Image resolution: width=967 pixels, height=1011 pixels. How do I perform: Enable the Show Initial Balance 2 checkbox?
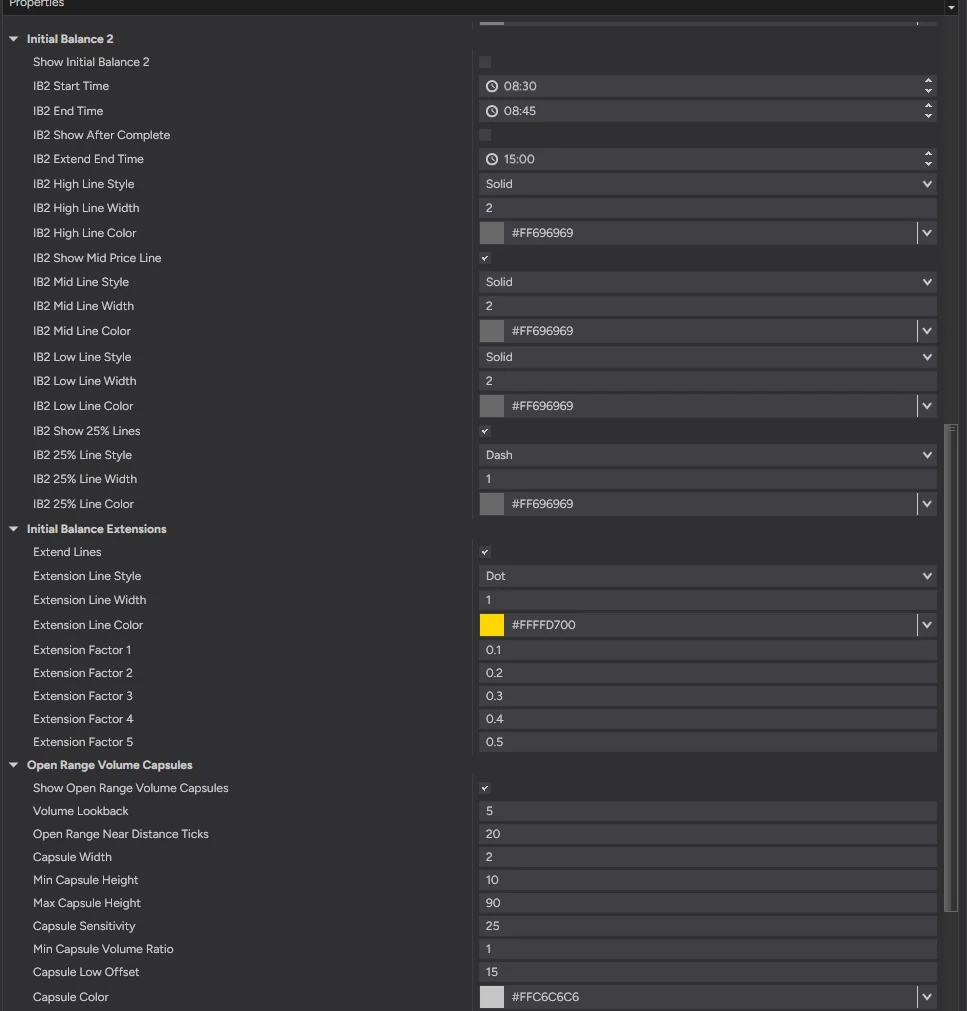pyautogui.click(x=485, y=62)
